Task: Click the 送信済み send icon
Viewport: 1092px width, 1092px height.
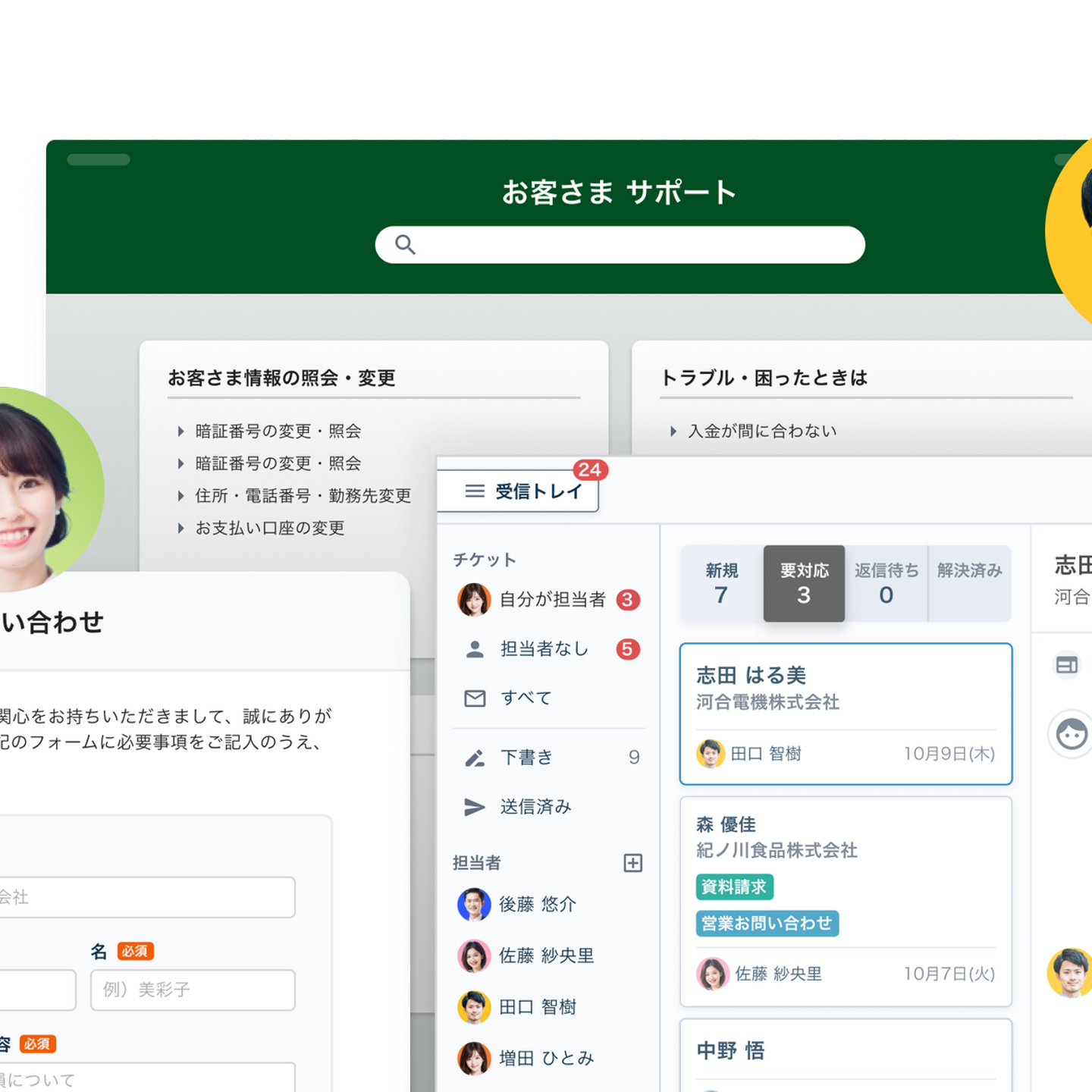Action: click(x=475, y=808)
